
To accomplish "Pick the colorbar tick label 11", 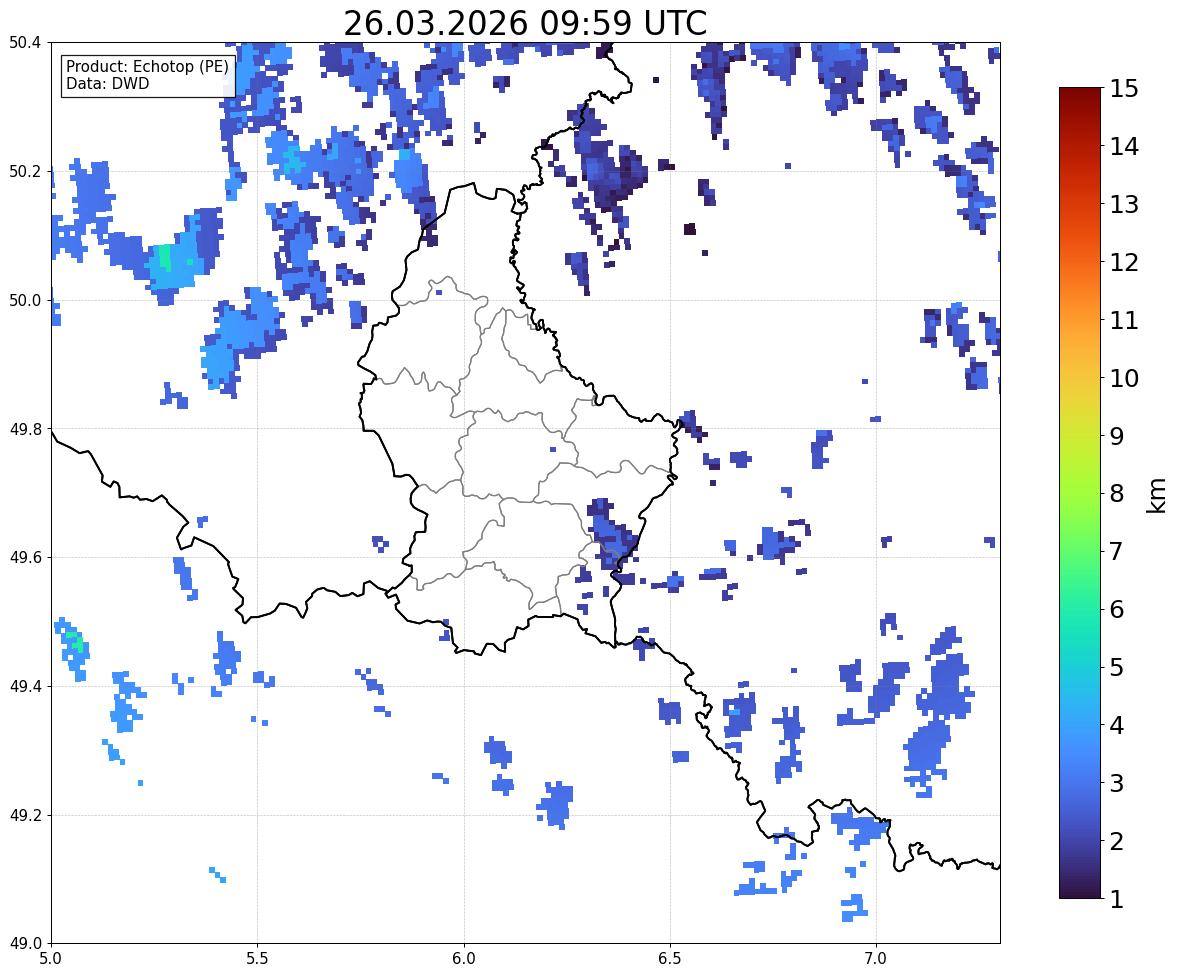I will [x=1124, y=320].
